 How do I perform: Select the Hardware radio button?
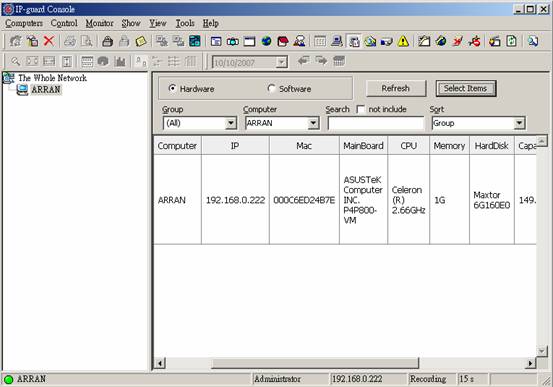tap(172, 88)
